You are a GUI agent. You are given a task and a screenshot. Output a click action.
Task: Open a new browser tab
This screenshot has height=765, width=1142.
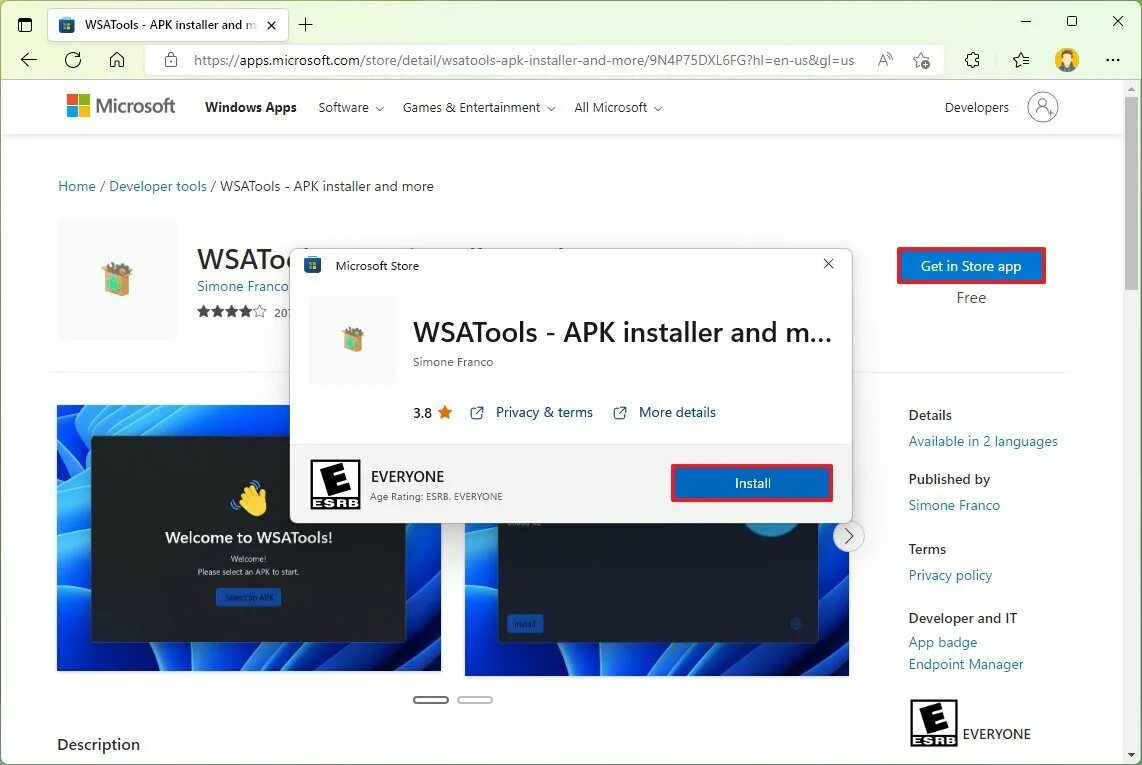(x=306, y=25)
